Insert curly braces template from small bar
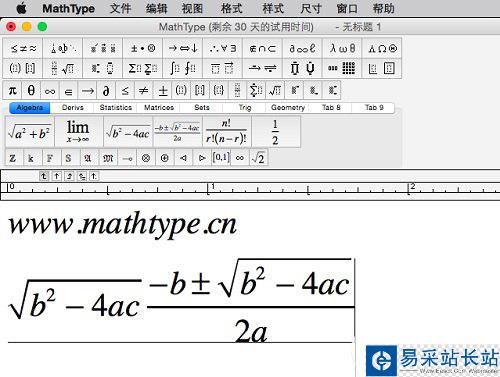500x377 pixels. coord(218,90)
